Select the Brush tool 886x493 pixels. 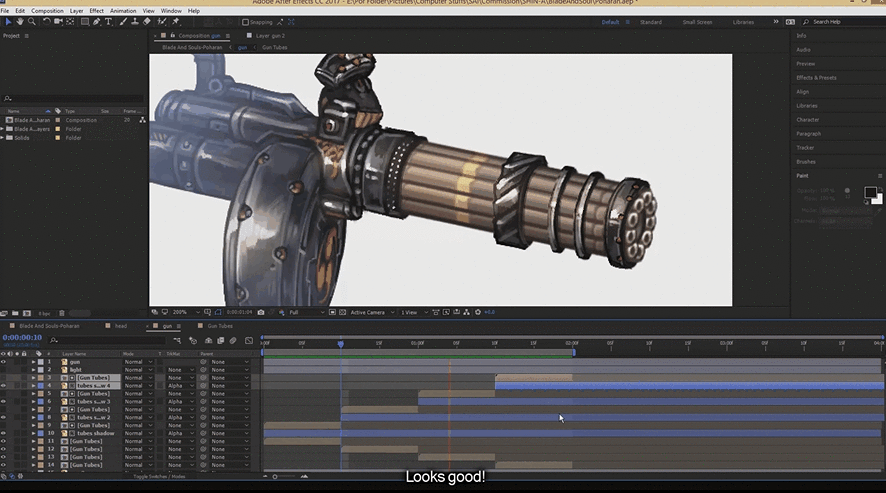(123, 21)
